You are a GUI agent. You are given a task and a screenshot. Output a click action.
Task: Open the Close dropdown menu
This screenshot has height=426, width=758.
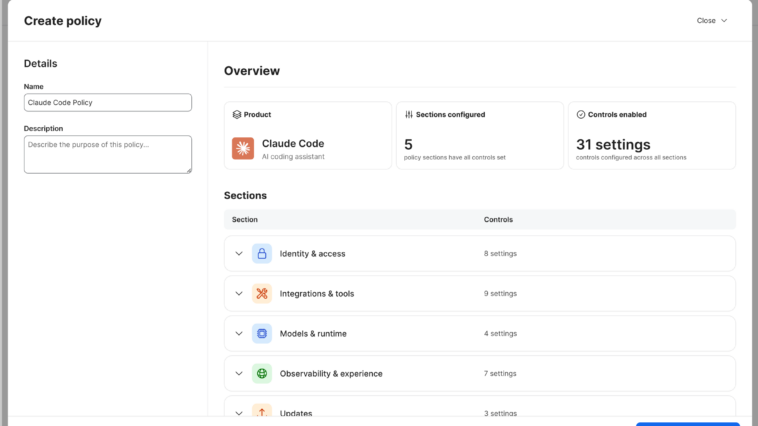[x=712, y=20]
